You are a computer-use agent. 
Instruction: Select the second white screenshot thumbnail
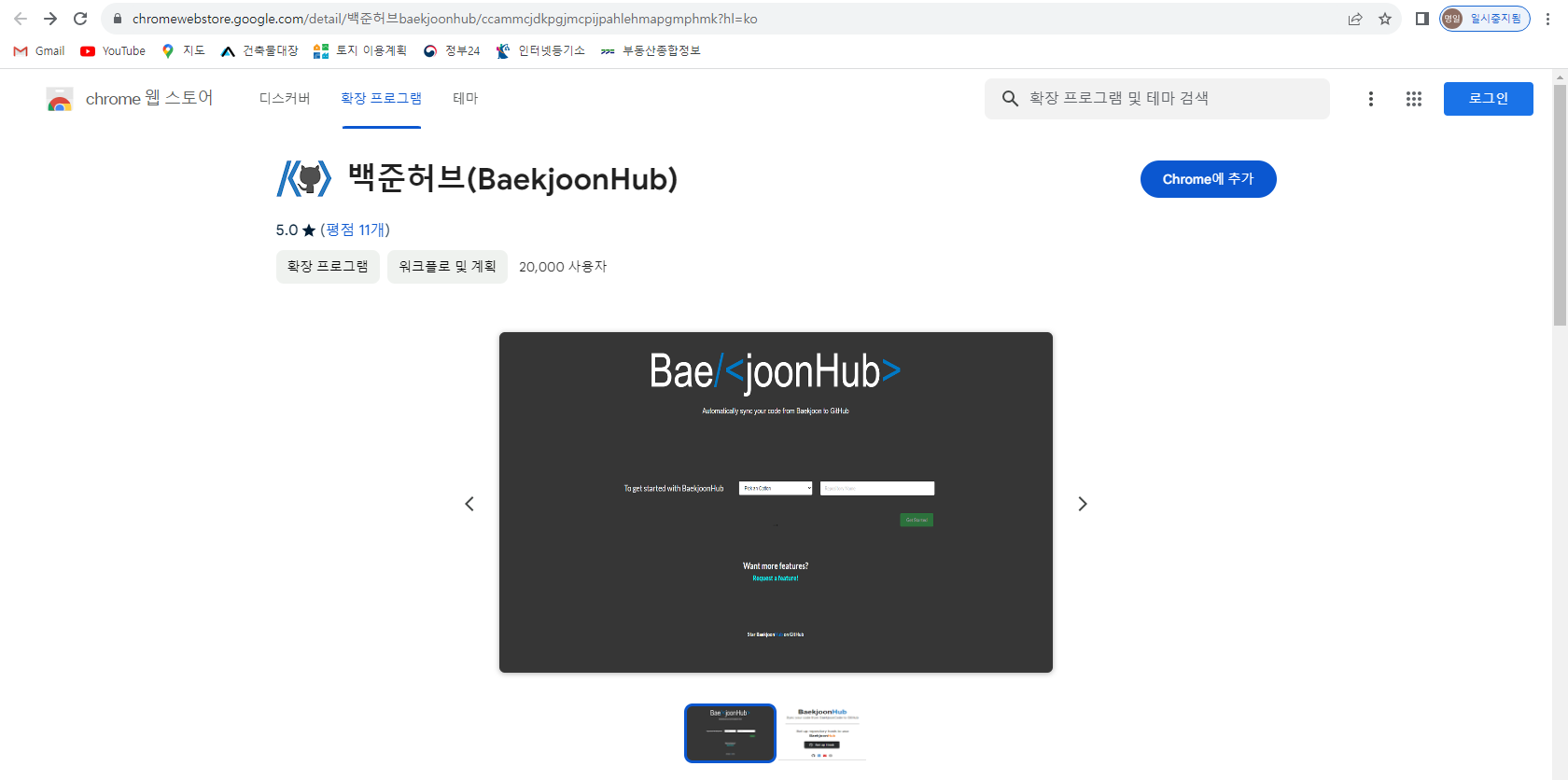click(822, 733)
